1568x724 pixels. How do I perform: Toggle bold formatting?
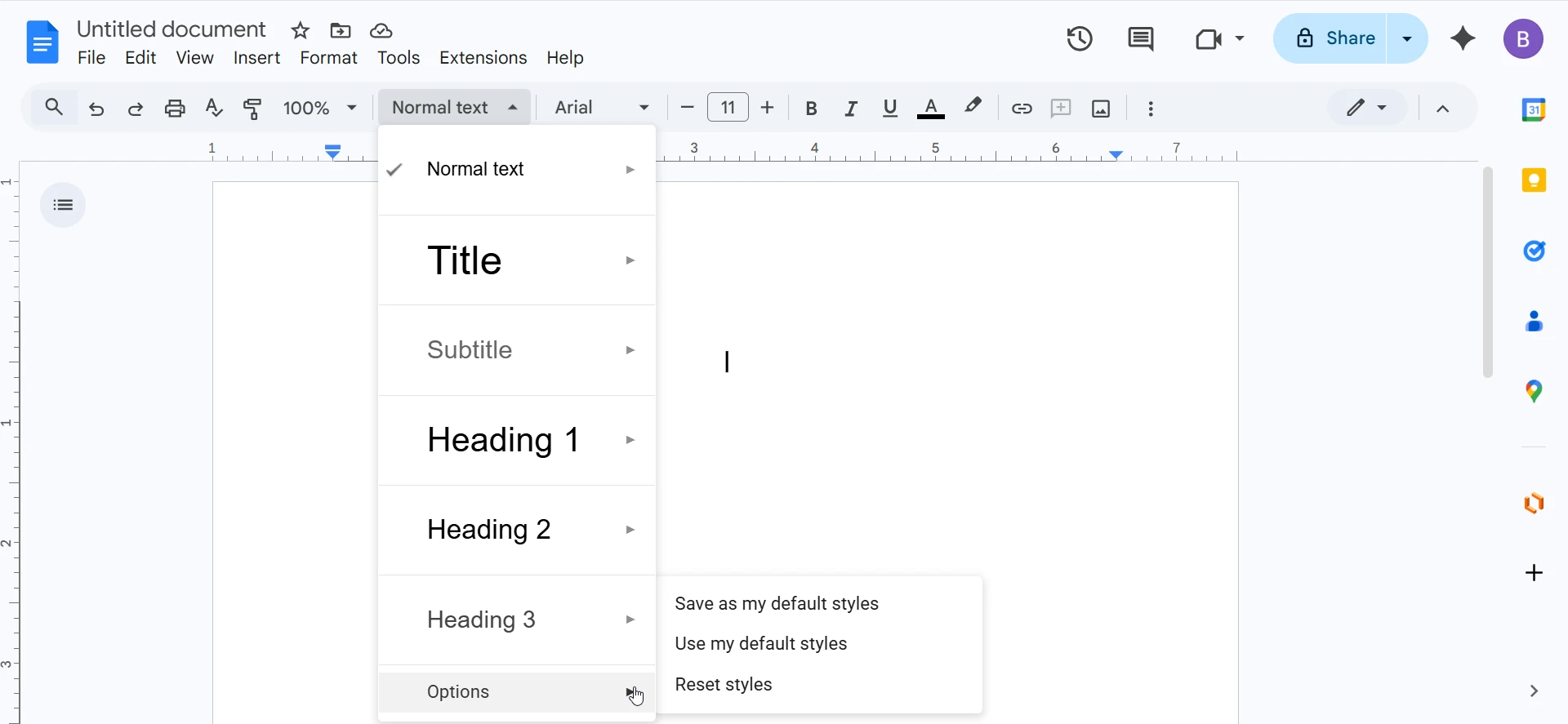point(811,109)
